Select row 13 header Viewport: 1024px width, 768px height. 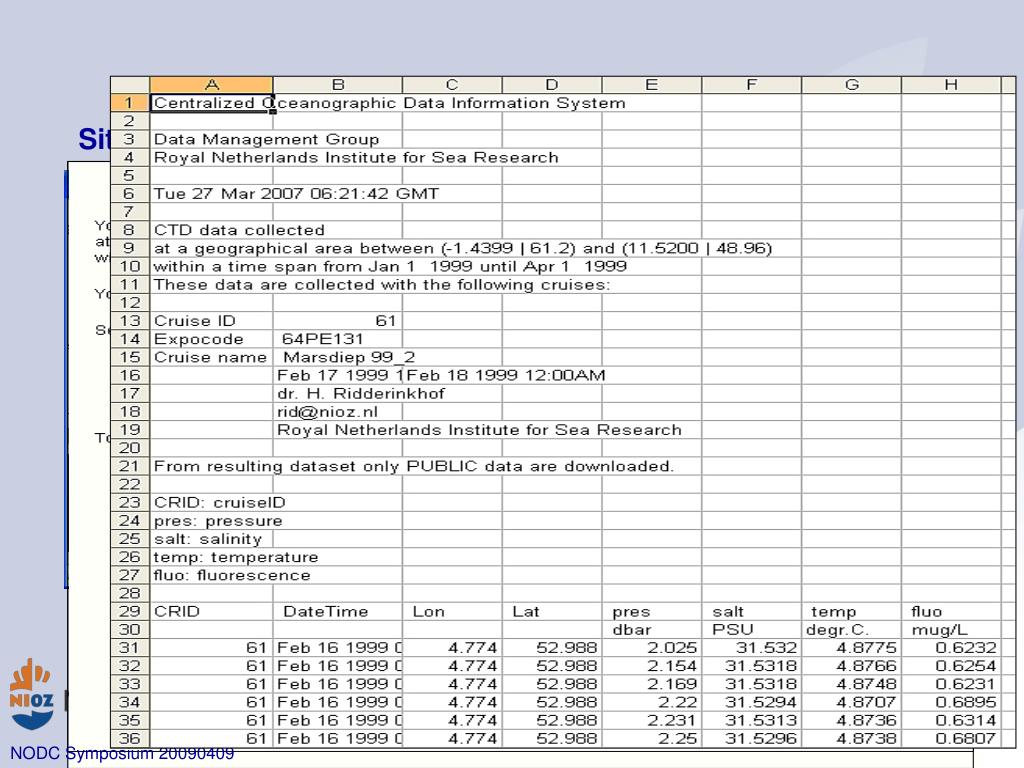(130, 321)
